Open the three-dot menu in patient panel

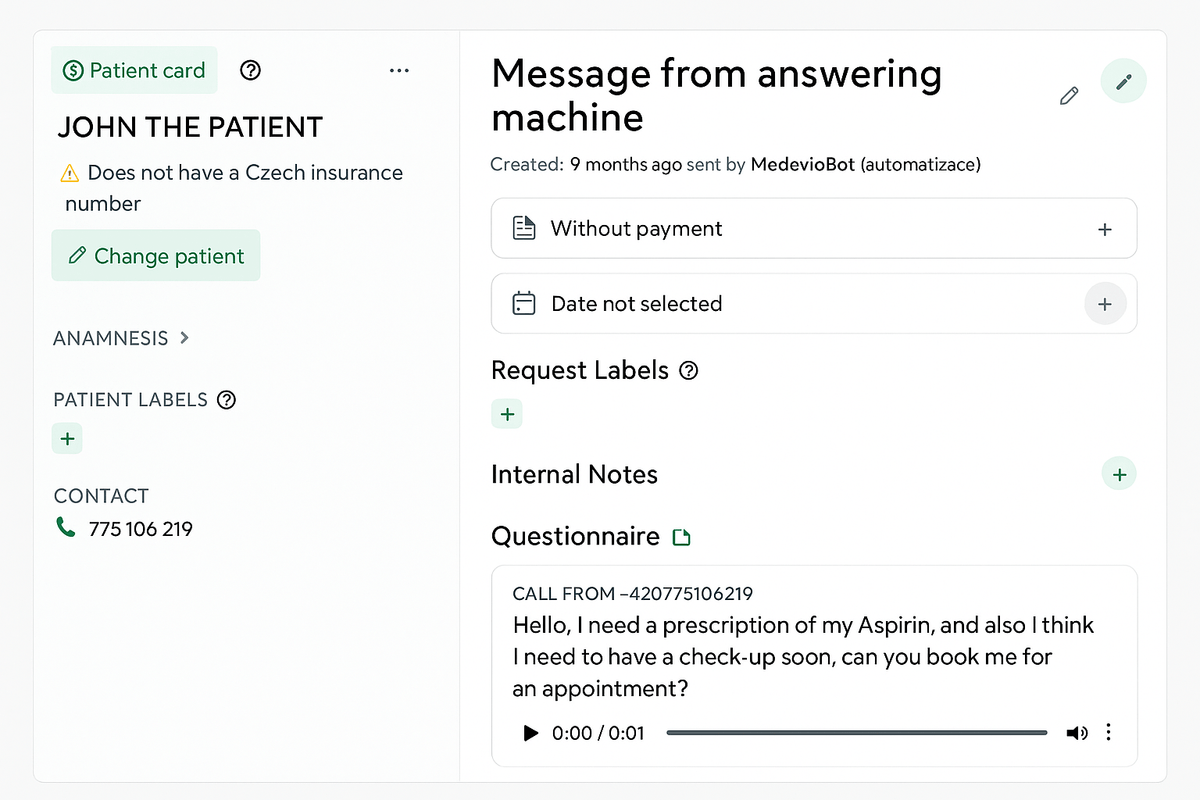coord(399,70)
